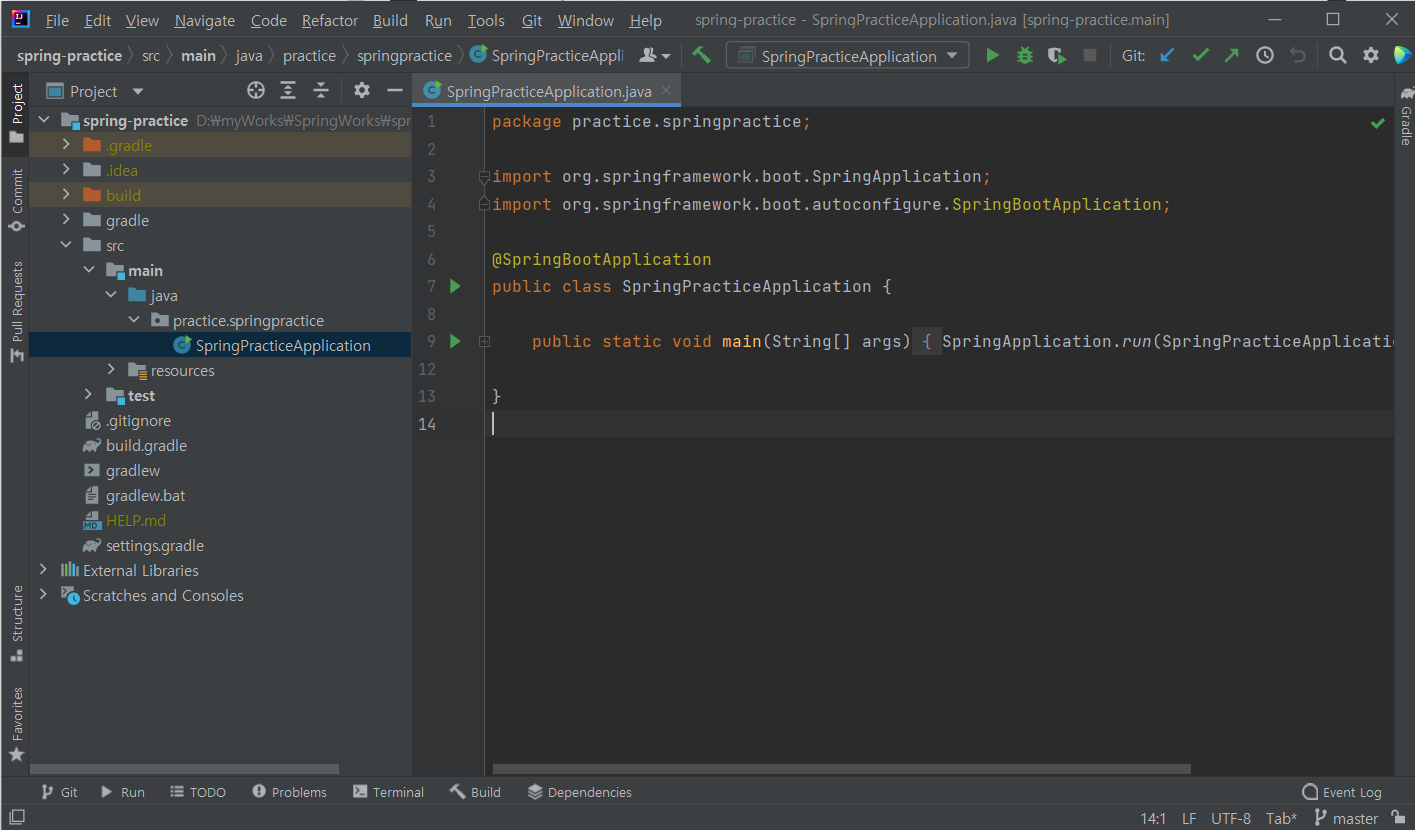The height and width of the screenshot is (830, 1415).
Task: Open the Gradle tool window
Action: click(1405, 117)
